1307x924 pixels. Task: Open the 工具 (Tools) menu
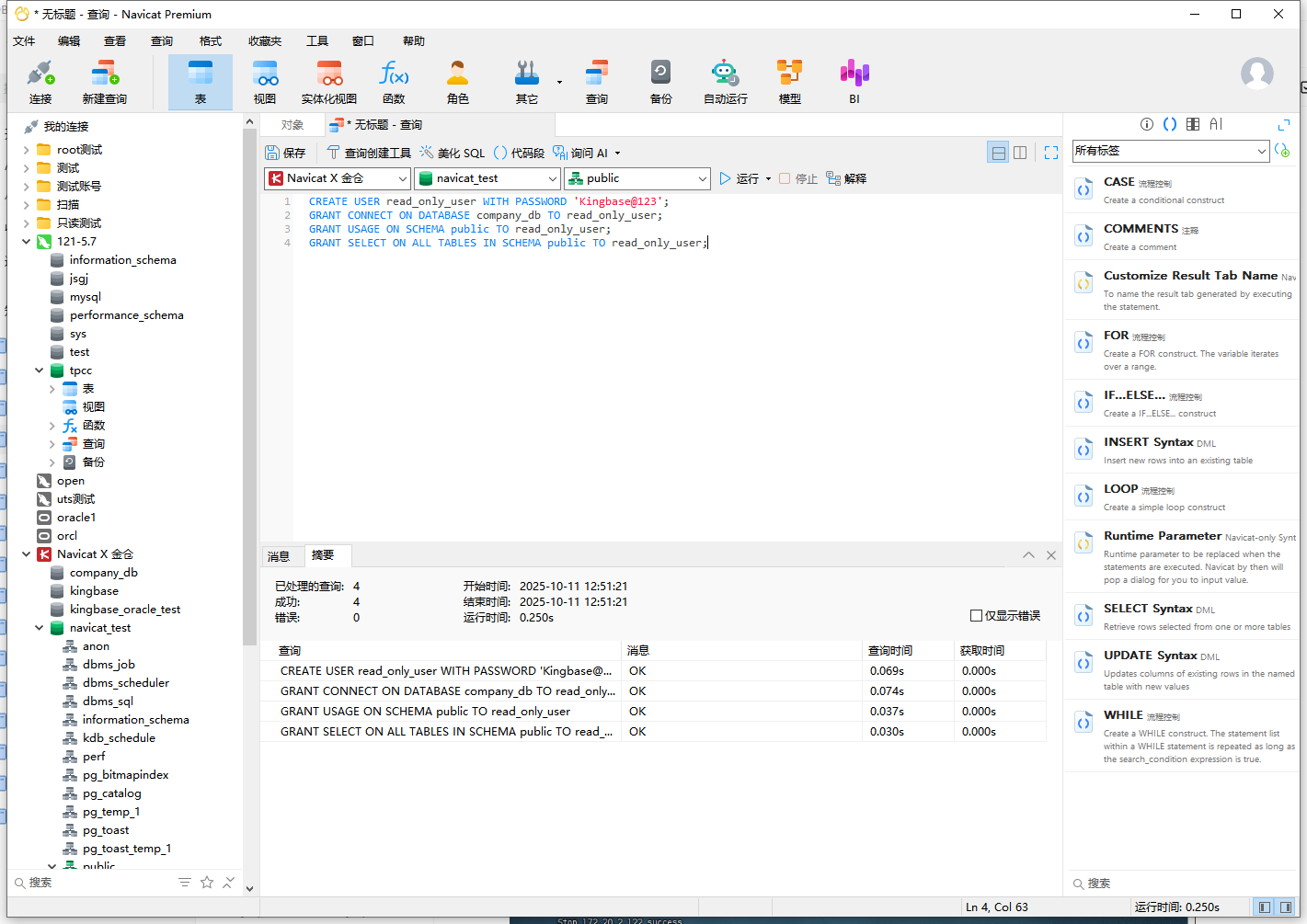(x=317, y=41)
